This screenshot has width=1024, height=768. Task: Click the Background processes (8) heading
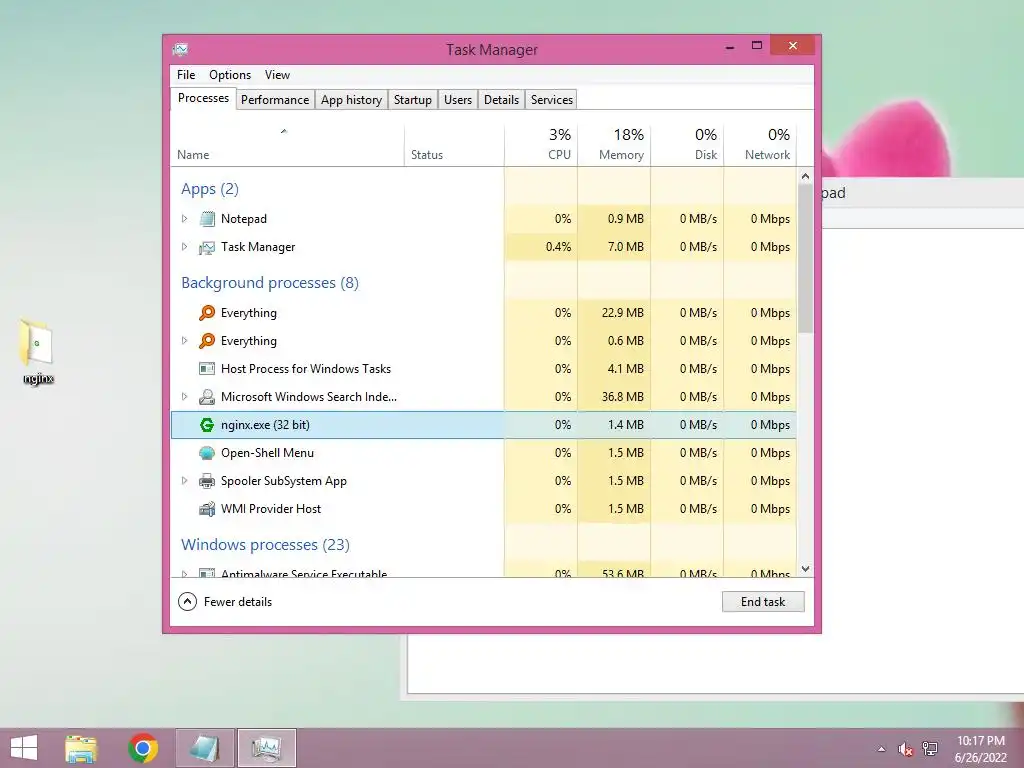tap(270, 283)
